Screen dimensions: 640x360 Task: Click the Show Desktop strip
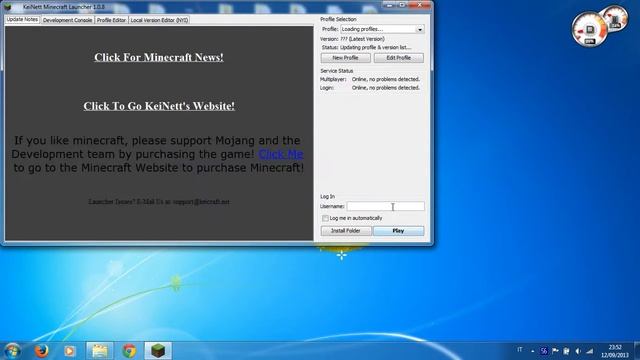(x=637, y=351)
